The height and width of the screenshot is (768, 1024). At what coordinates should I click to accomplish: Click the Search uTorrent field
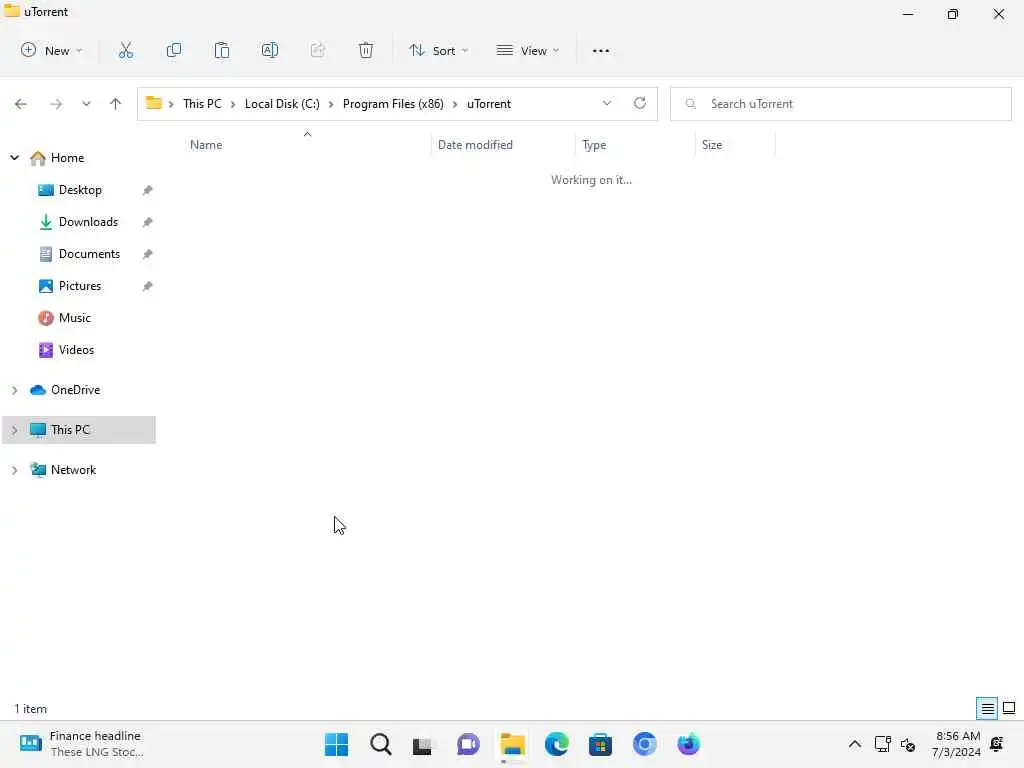click(841, 104)
